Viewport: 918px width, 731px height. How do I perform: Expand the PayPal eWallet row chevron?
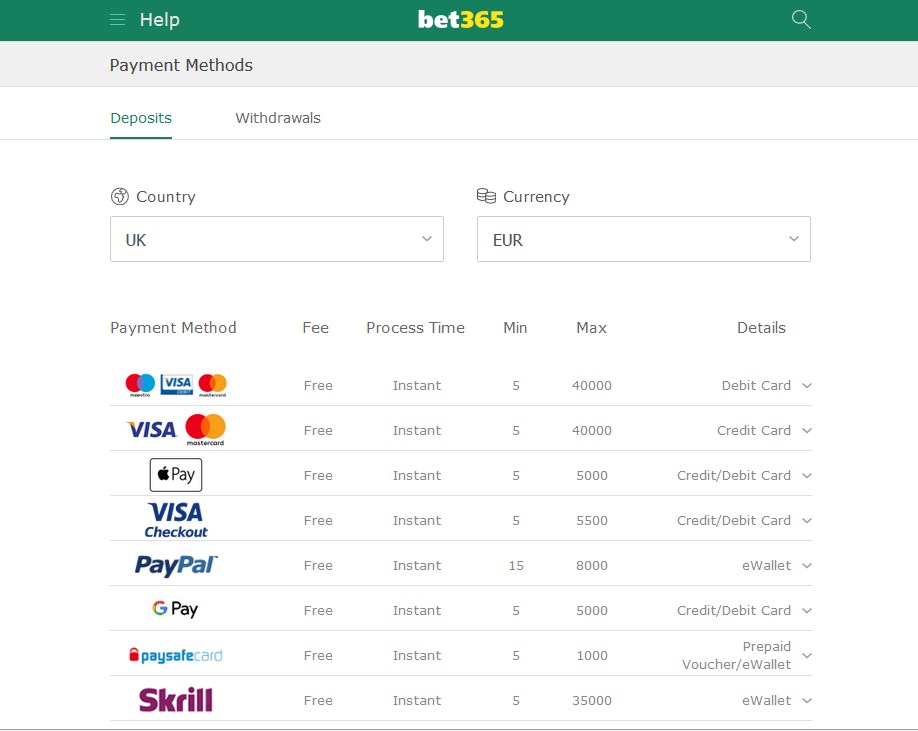pos(807,566)
